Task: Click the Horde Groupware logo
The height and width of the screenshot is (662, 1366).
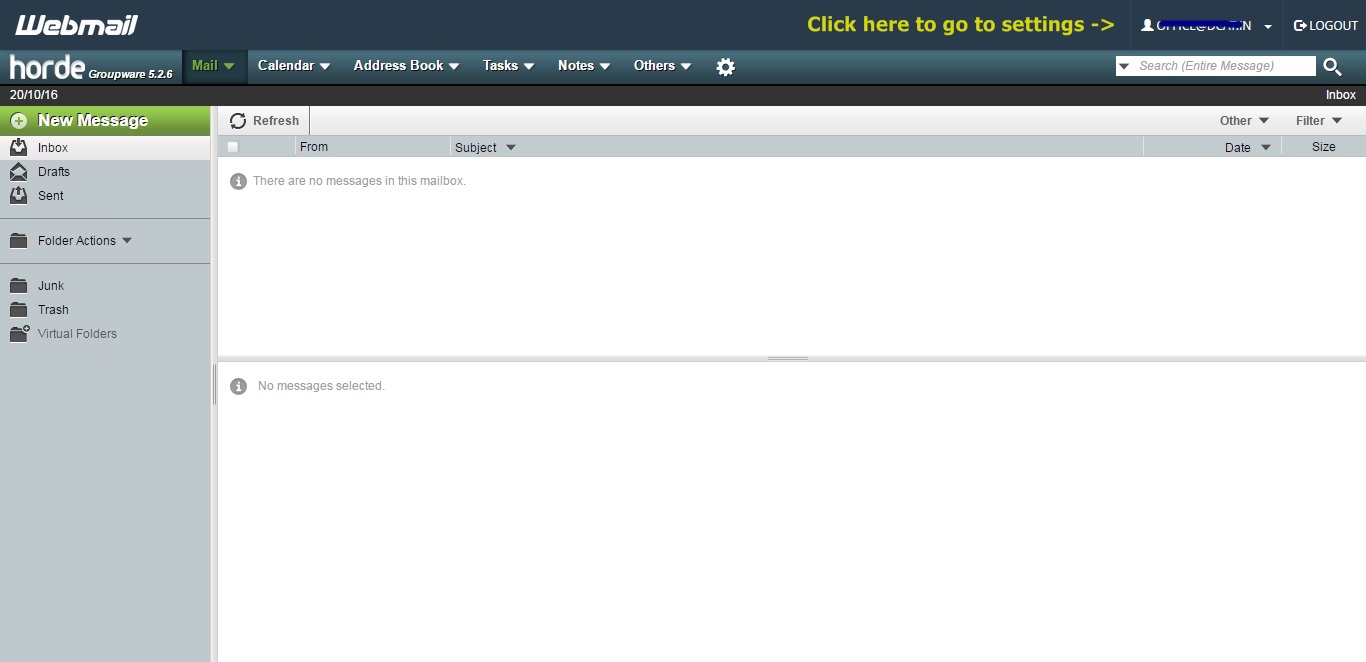Action: (x=91, y=67)
